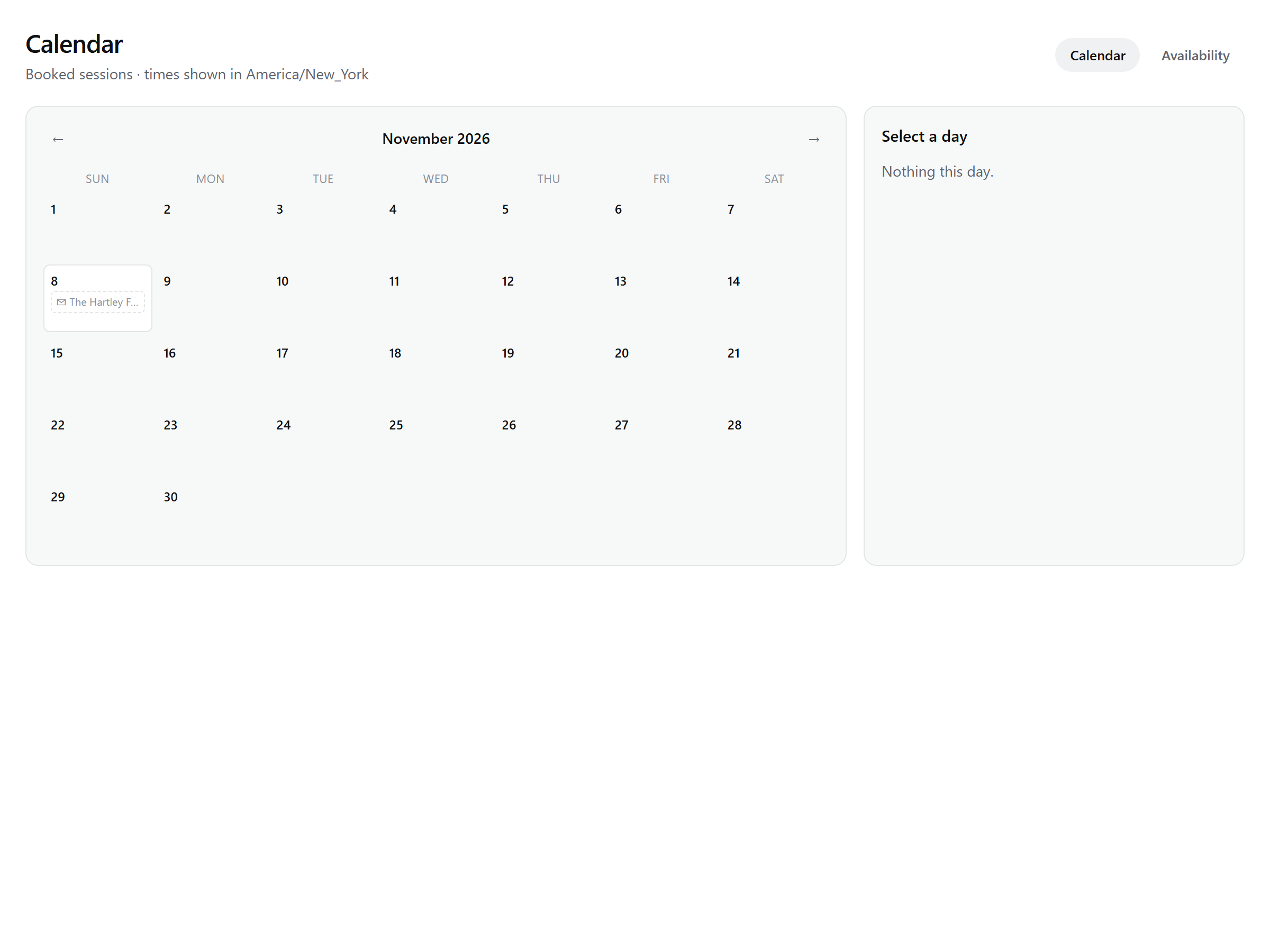The image size is (1270, 952).
Task: Click day 25 in calendar
Action: [437, 442]
